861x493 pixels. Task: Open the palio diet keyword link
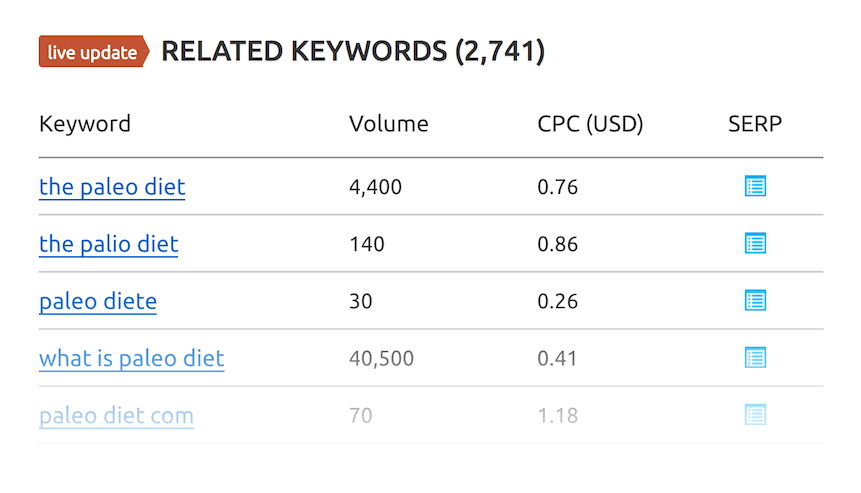click(109, 244)
